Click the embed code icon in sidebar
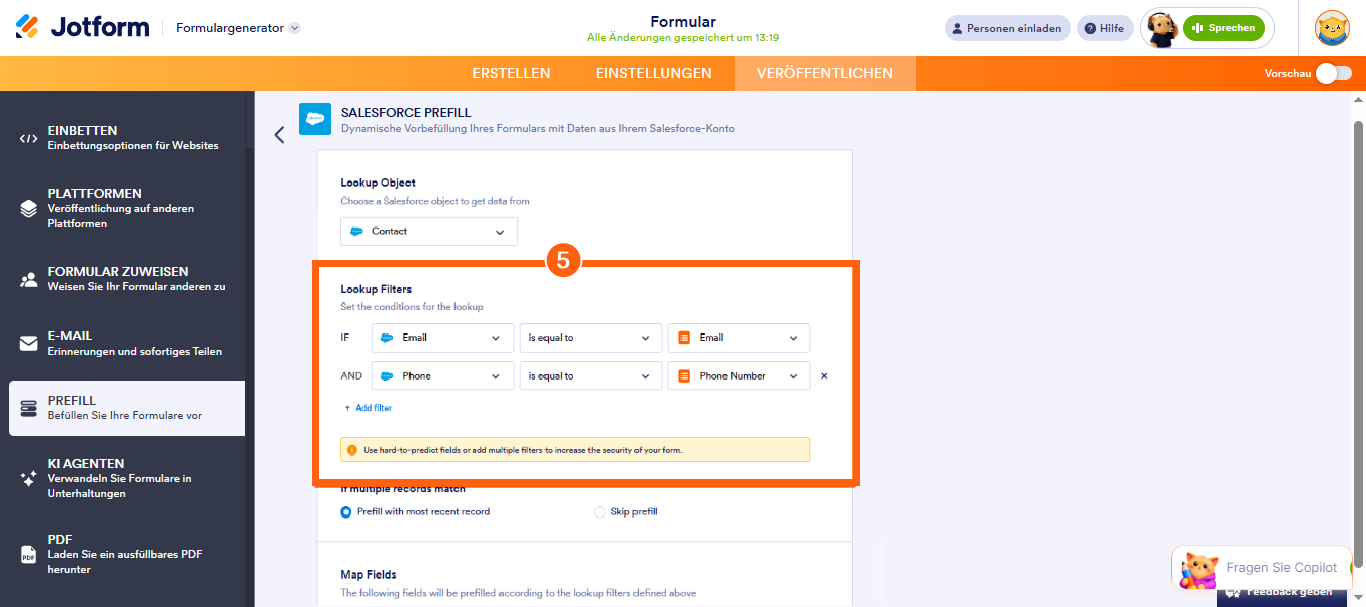The image size is (1366, 607). point(29,138)
